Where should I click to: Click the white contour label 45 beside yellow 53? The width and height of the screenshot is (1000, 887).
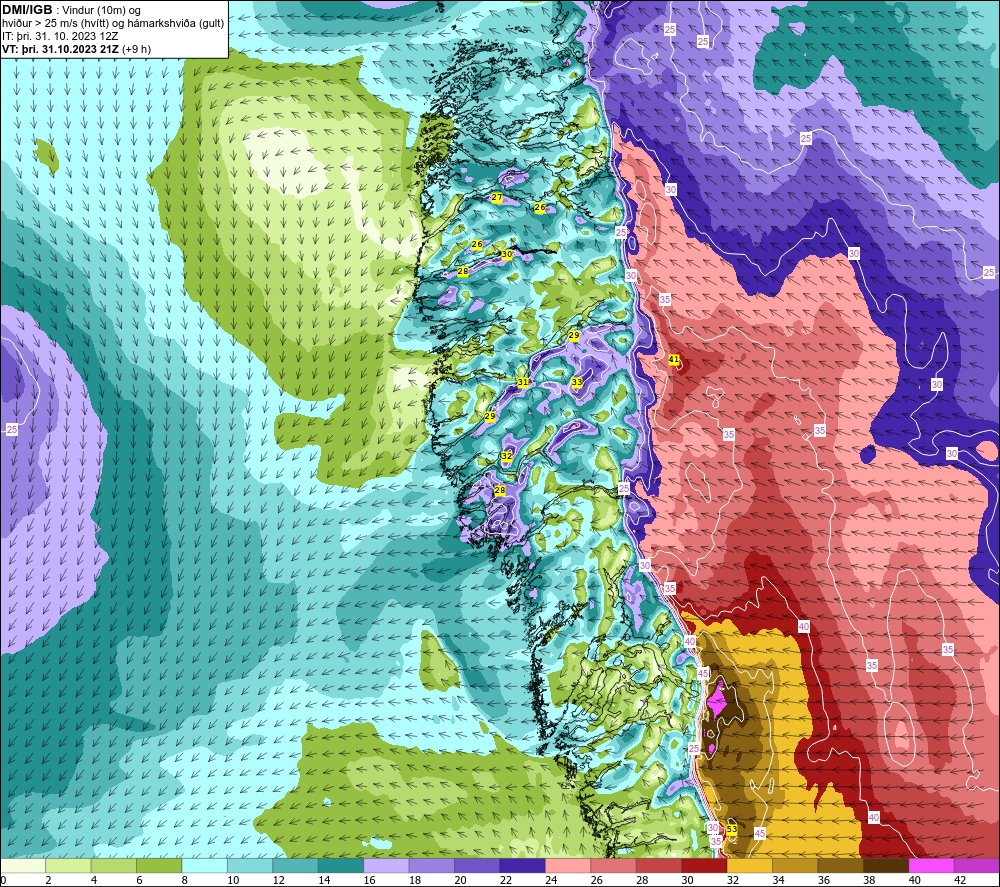click(759, 833)
